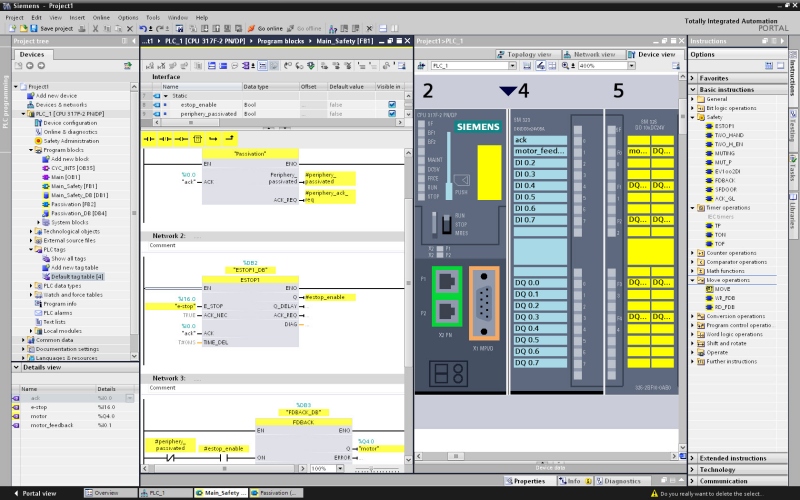Toggle 'Visible in' checkbox for periphery_passivated
Image resolution: width=800 pixels, height=500 pixels.
click(x=392, y=114)
